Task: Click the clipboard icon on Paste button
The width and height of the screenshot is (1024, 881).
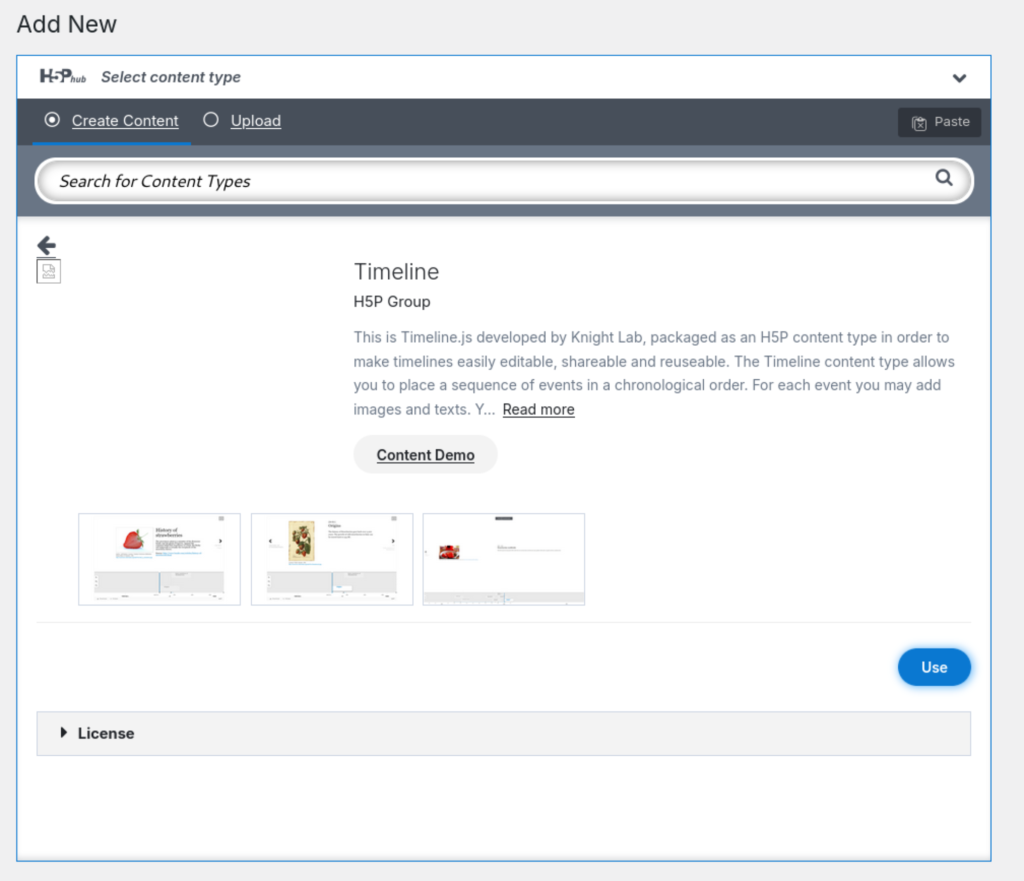Action: [919, 123]
